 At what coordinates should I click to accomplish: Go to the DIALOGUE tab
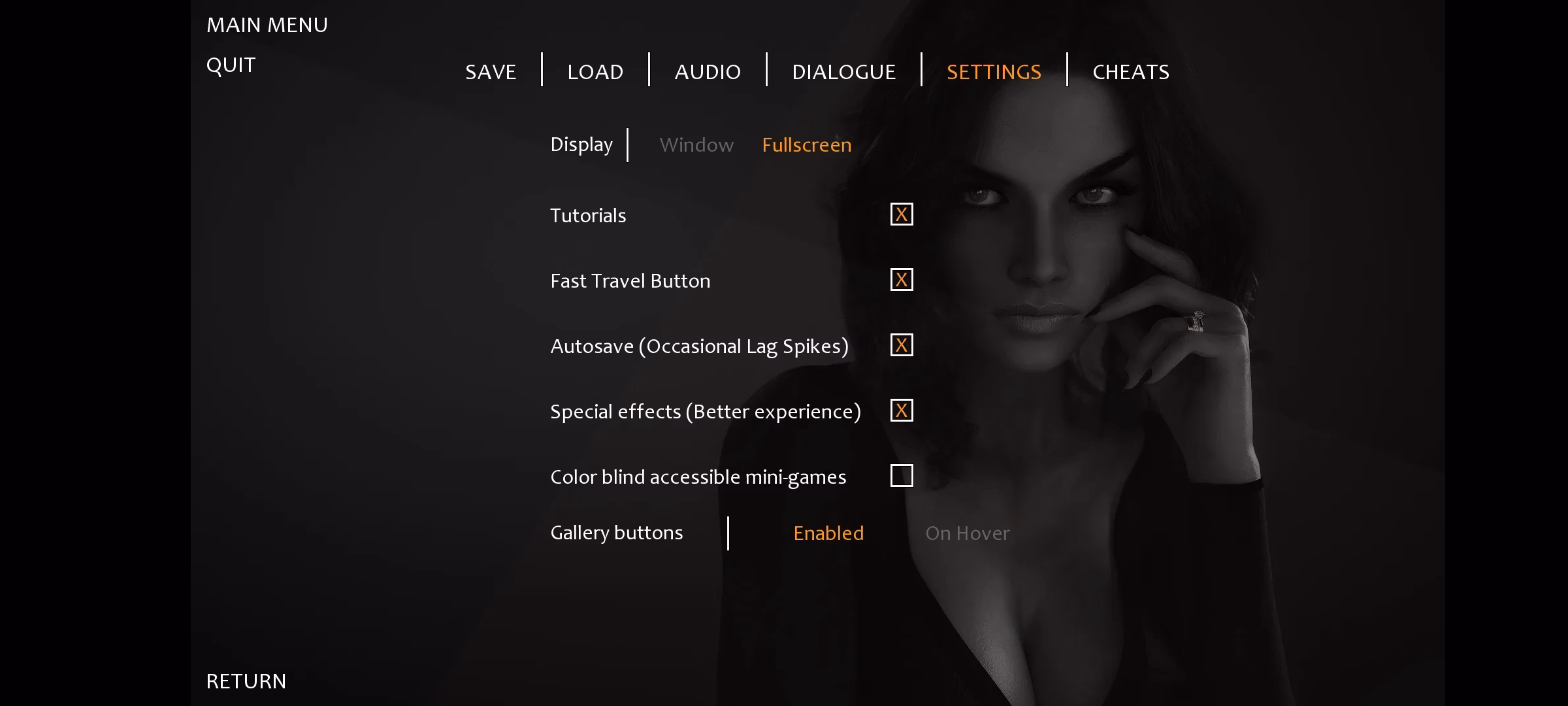[x=843, y=71]
